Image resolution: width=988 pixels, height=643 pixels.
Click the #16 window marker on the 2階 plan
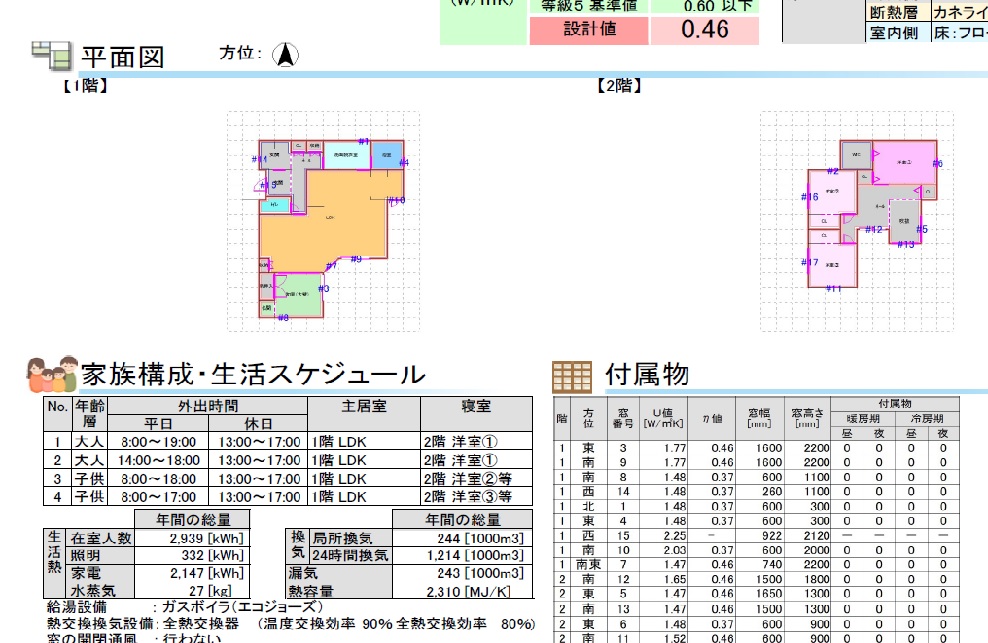(x=810, y=197)
